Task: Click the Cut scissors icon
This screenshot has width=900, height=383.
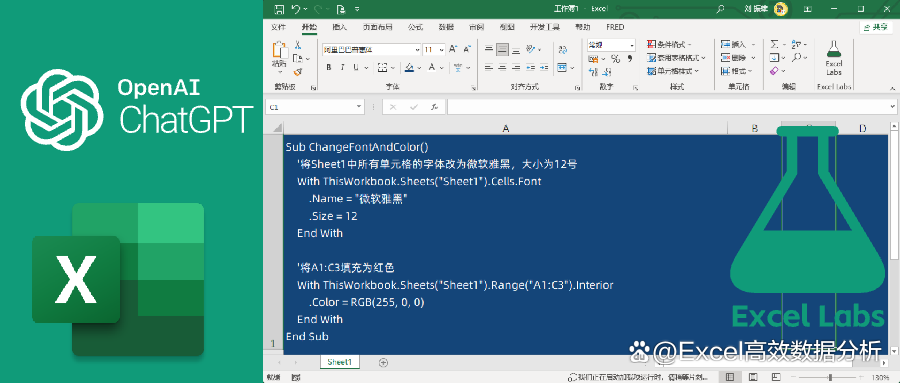Action: coord(298,45)
